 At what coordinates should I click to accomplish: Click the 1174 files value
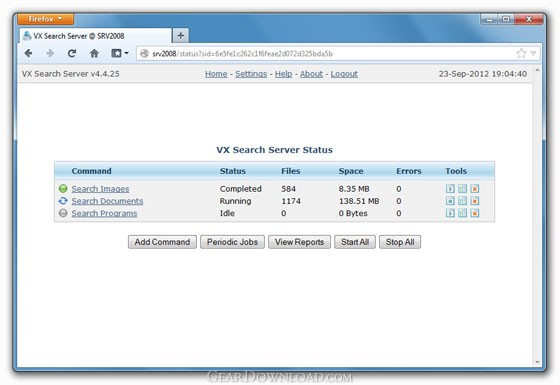pyautogui.click(x=291, y=201)
